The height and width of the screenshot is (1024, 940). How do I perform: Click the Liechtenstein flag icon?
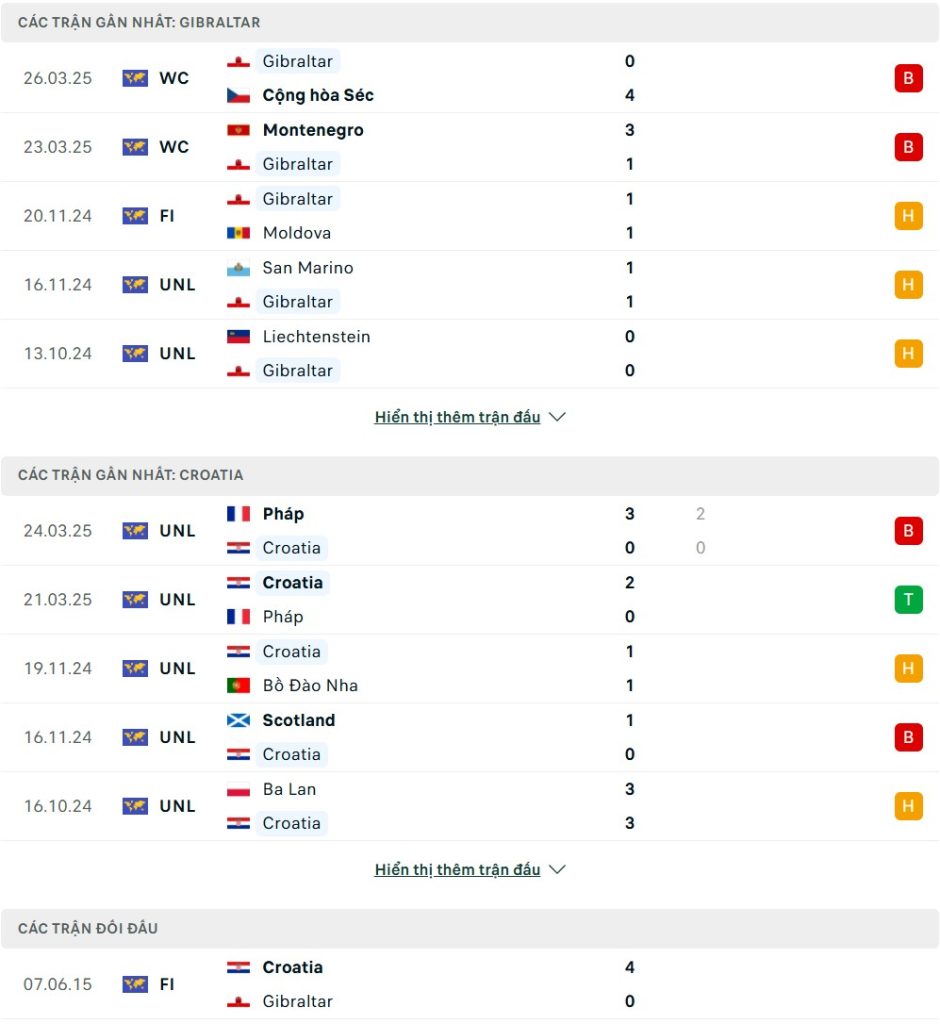238,337
